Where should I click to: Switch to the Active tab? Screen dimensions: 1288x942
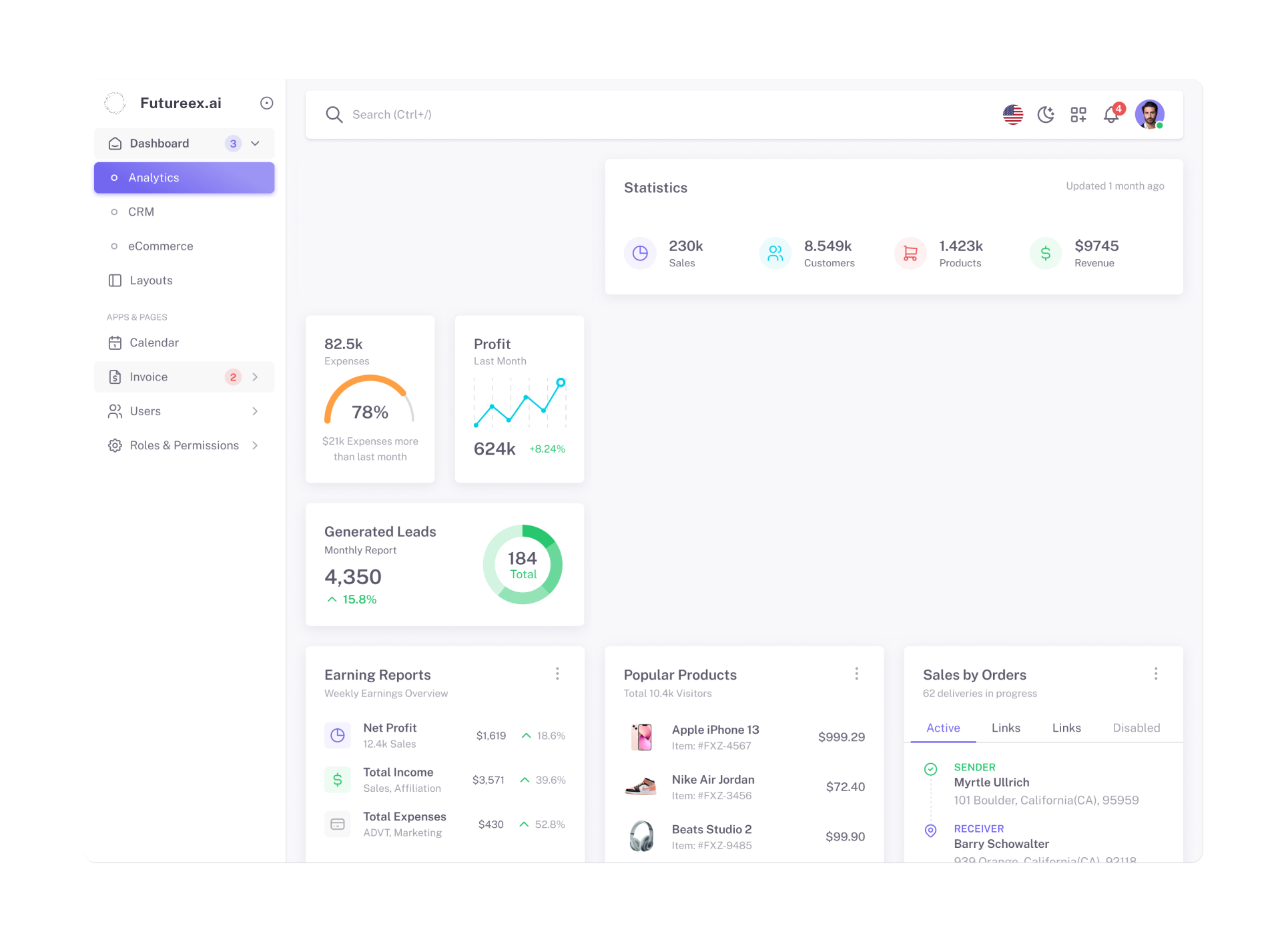coord(943,728)
